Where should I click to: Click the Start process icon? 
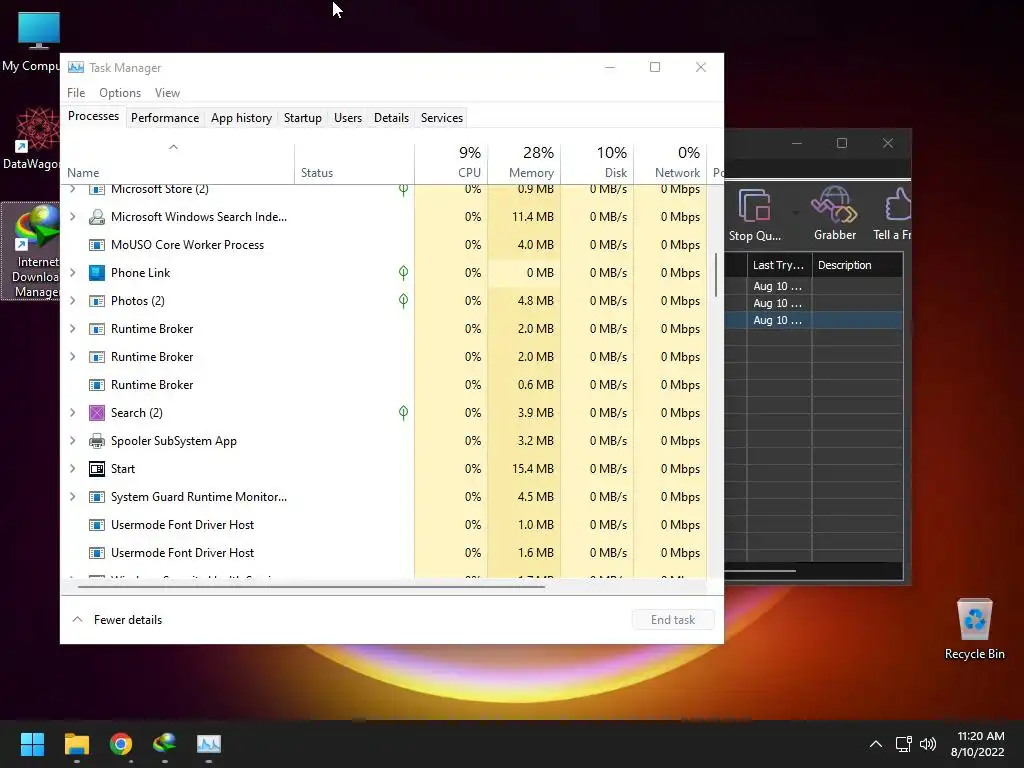coord(97,469)
